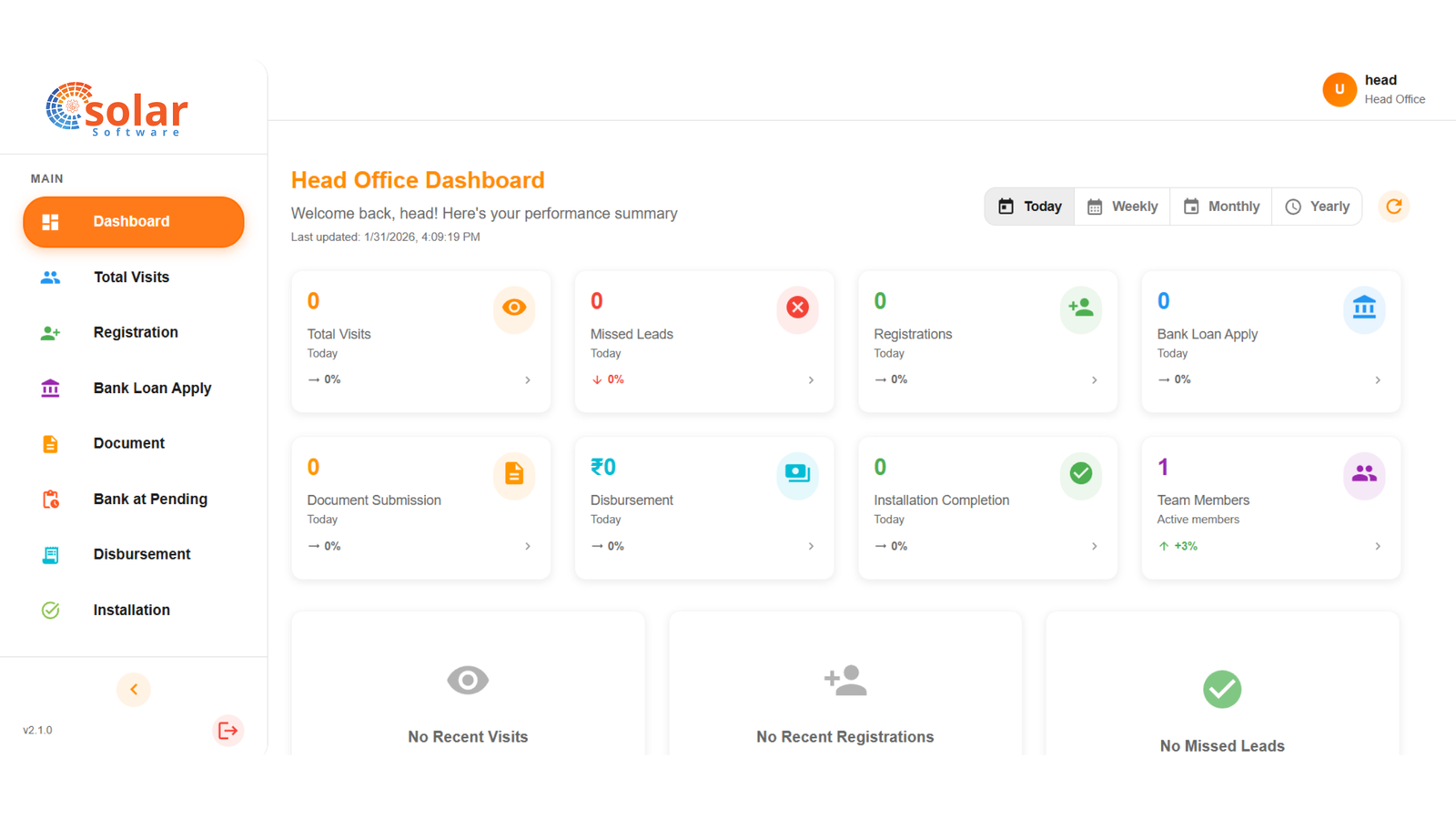This screenshot has width=1456, height=819.
Task: Click the refresh icon near the time filters
Action: [x=1394, y=206]
